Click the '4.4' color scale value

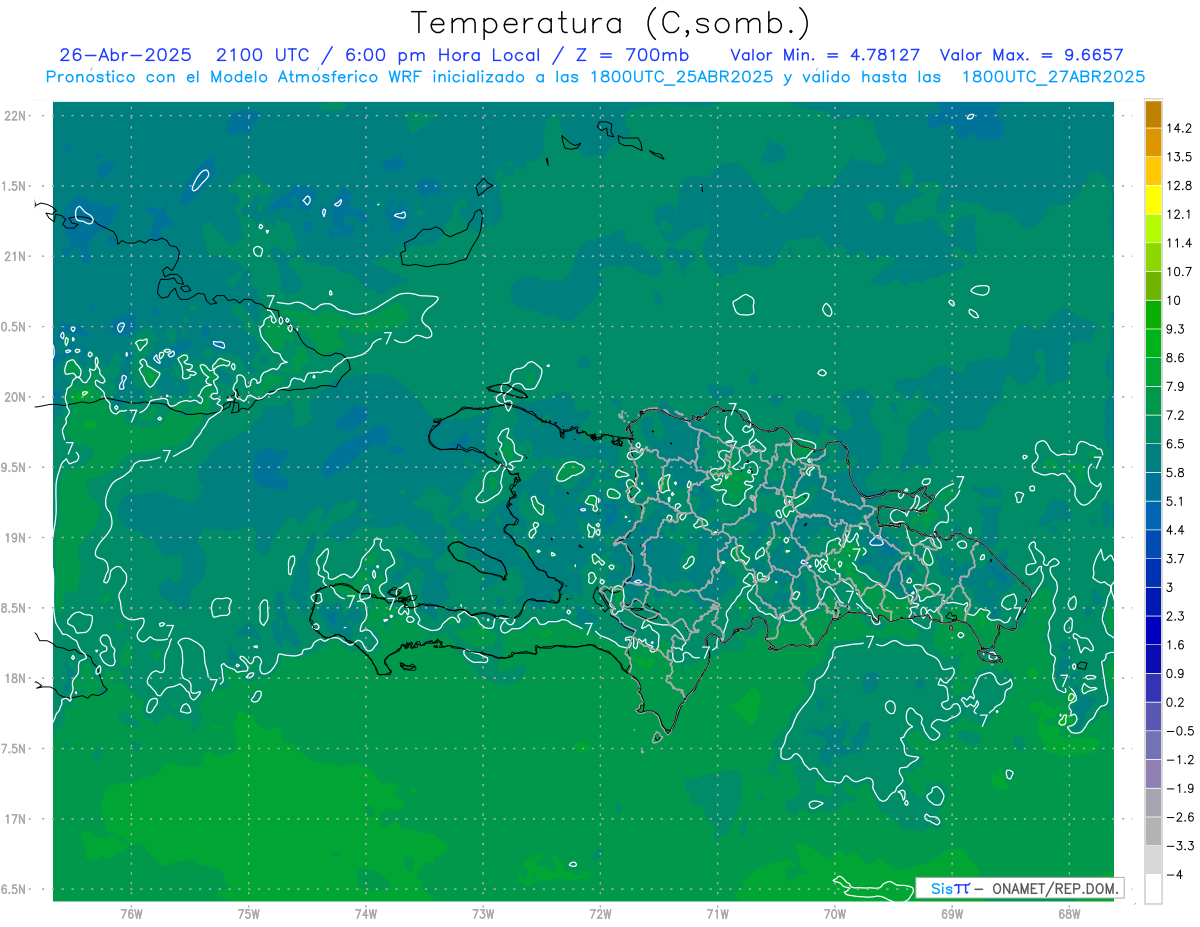[x=1175, y=530]
